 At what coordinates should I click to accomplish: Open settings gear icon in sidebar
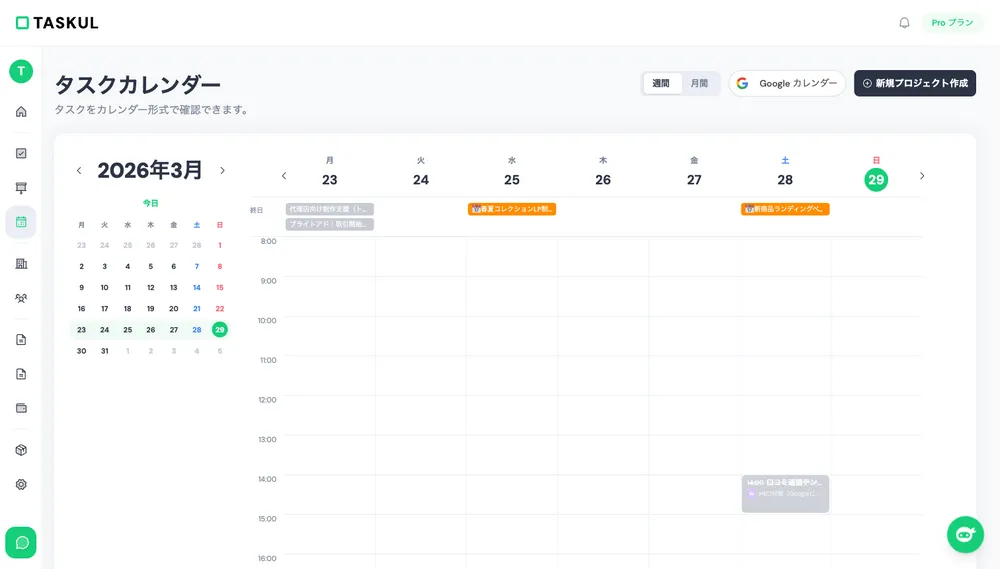pos(21,484)
